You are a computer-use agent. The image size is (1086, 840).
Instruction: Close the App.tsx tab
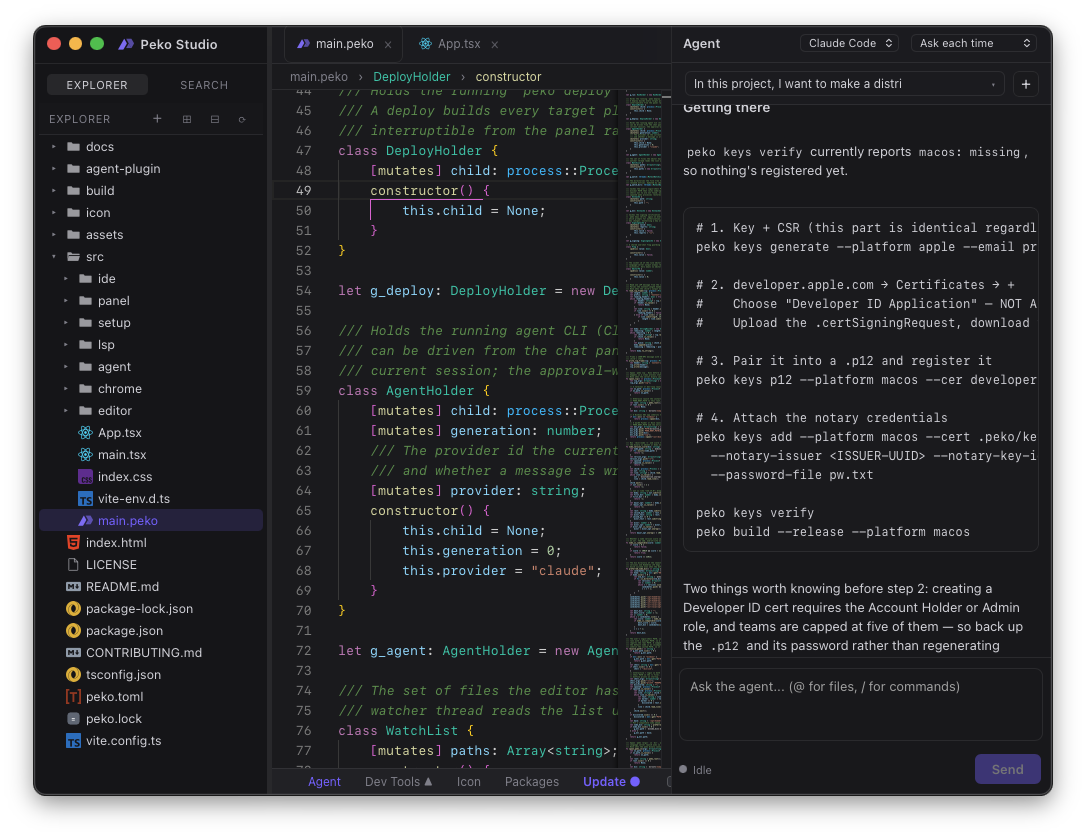point(495,44)
